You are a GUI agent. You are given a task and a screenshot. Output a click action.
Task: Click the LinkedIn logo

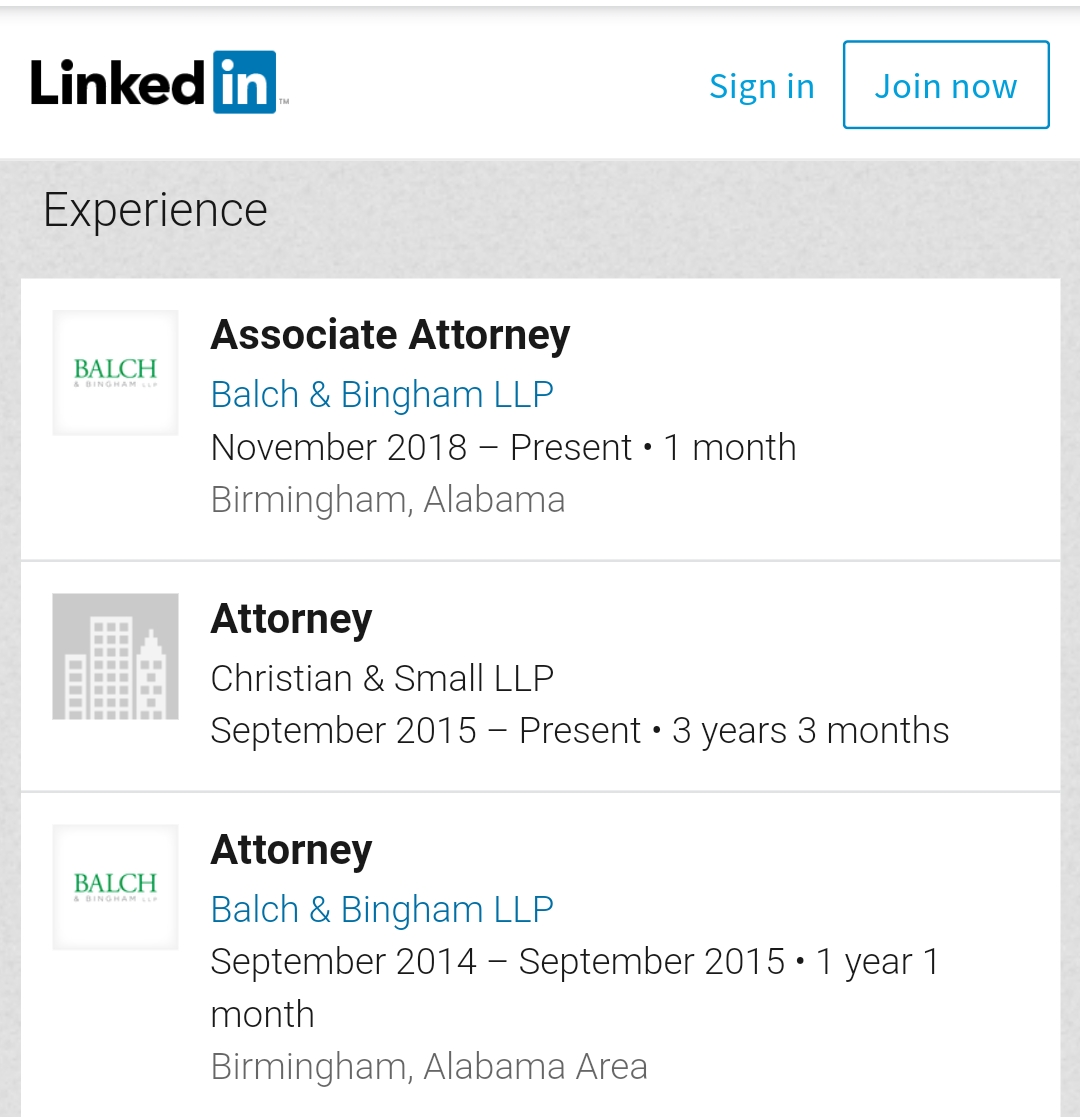160,82
